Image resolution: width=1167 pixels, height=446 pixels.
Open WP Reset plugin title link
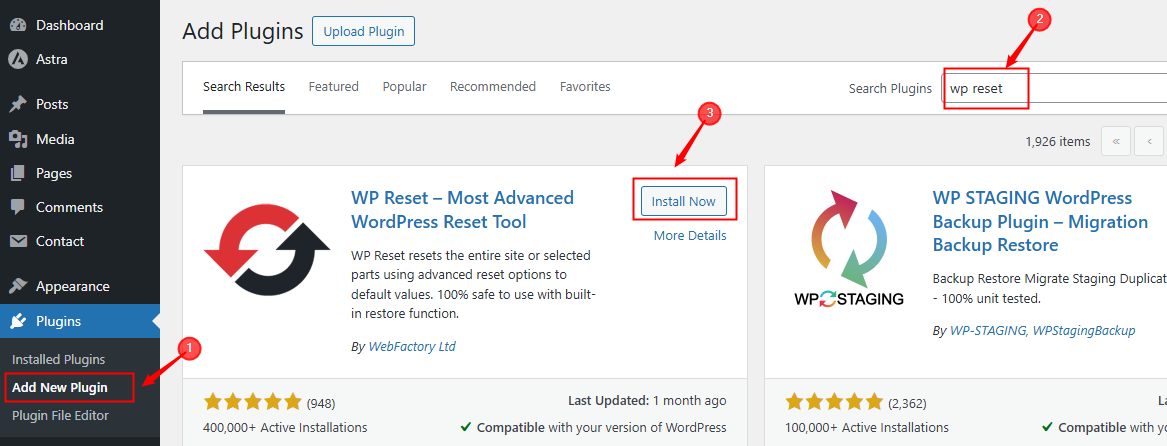(x=462, y=209)
